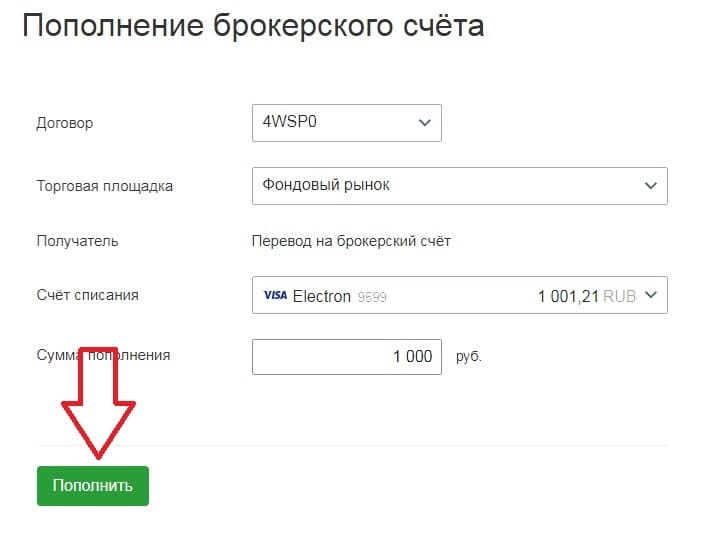Focus the Сумма пополнения amount field with 1 000
724x550 pixels.
pyautogui.click(x=346, y=357)
